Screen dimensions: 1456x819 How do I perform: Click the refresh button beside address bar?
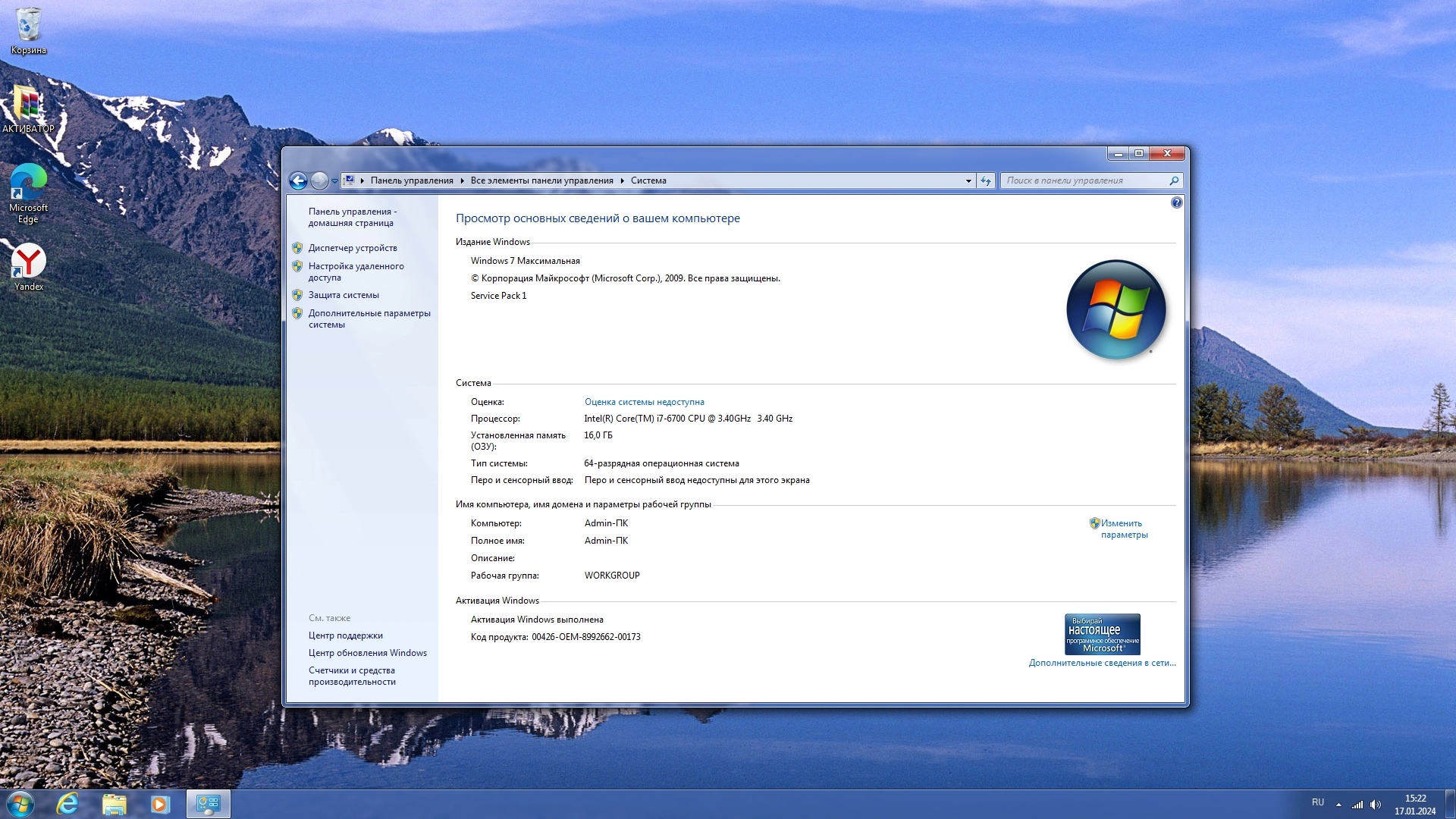click(986, 180)
